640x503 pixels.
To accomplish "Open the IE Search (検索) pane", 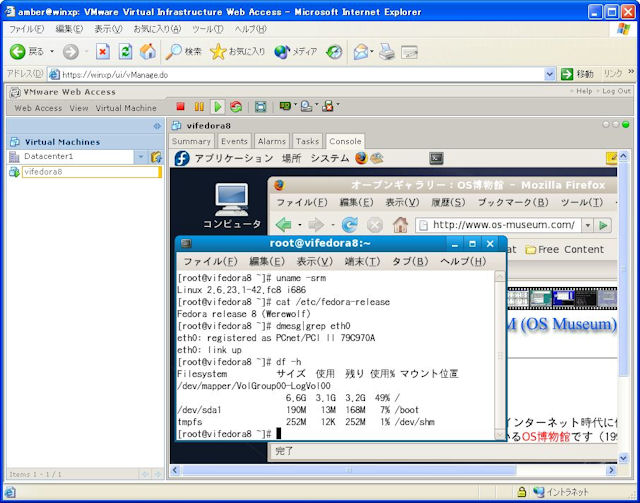I will click(184, 52).
